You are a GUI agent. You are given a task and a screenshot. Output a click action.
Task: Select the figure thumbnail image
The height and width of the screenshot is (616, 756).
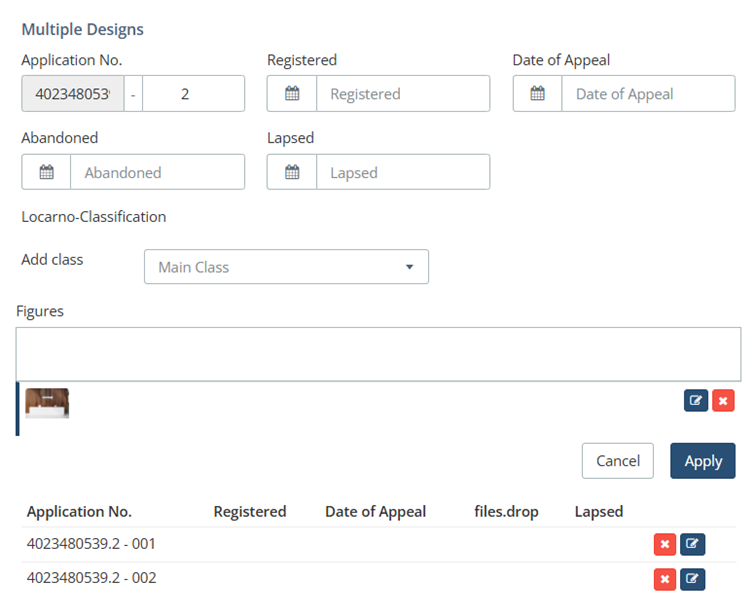47,403
